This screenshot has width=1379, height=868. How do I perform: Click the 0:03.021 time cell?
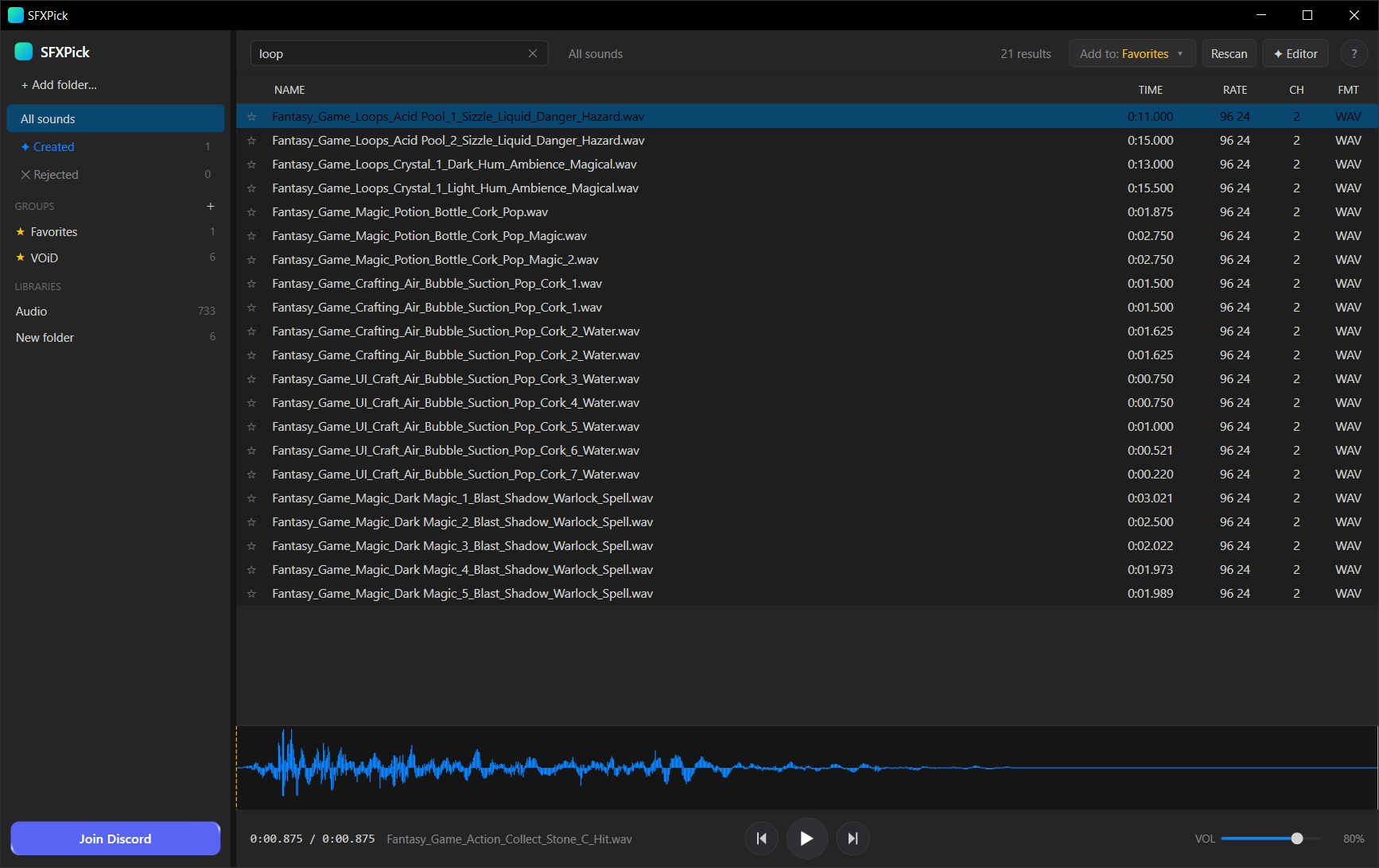click(1150, 498)
